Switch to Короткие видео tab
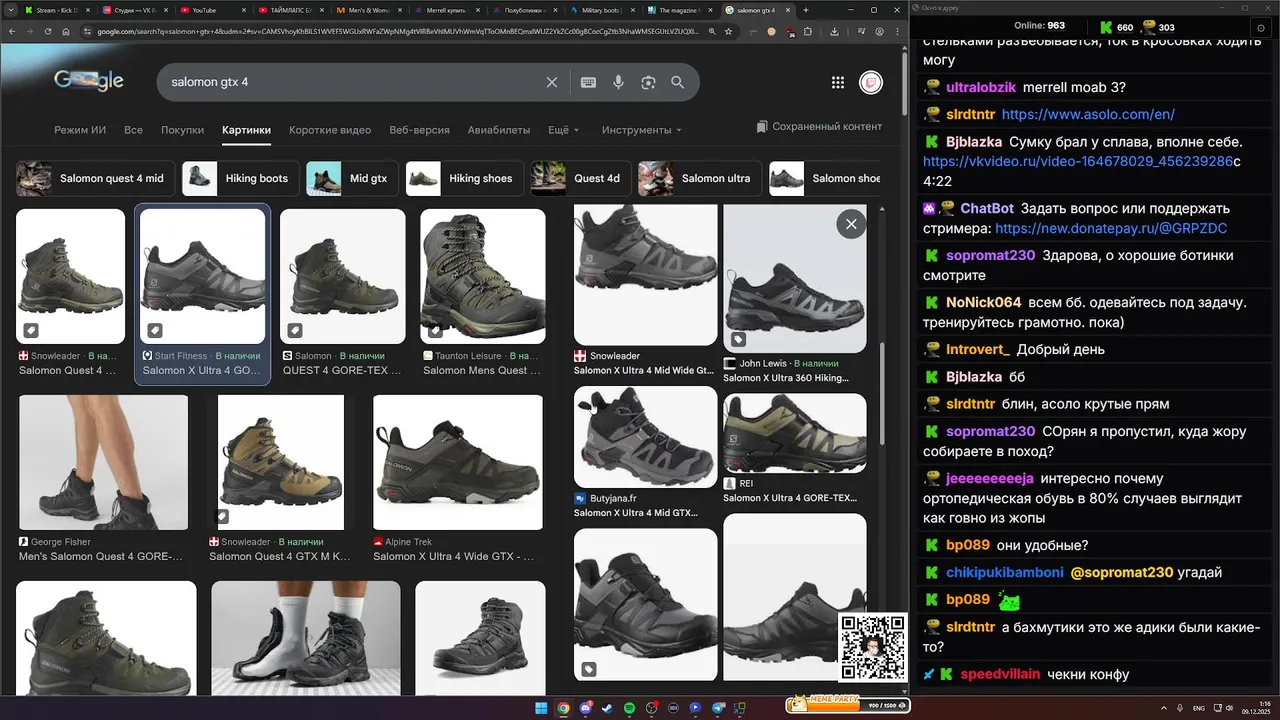 click(x=330, y=130)
